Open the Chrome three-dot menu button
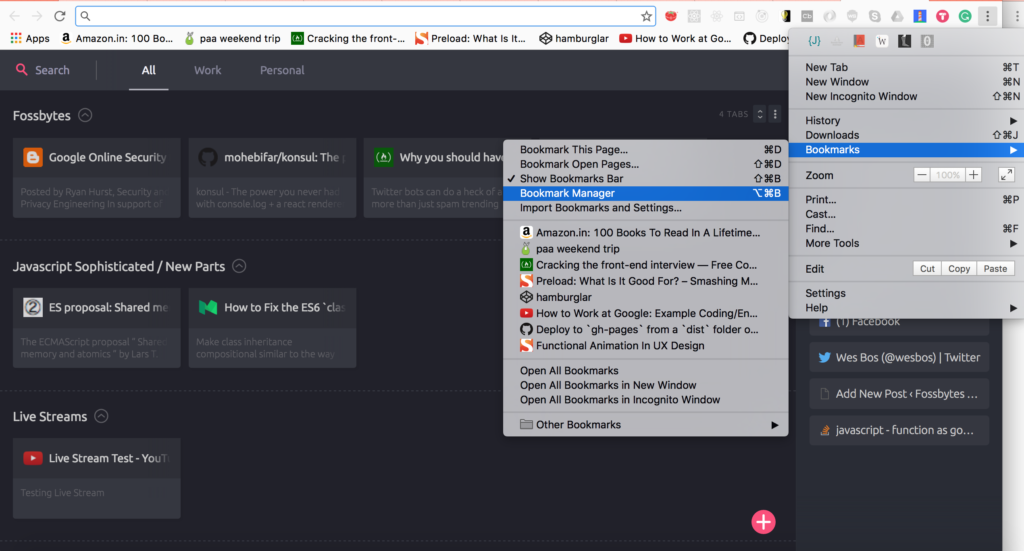Image resolution: width=1024 pixels, height=551 pixels. [987, 16]
